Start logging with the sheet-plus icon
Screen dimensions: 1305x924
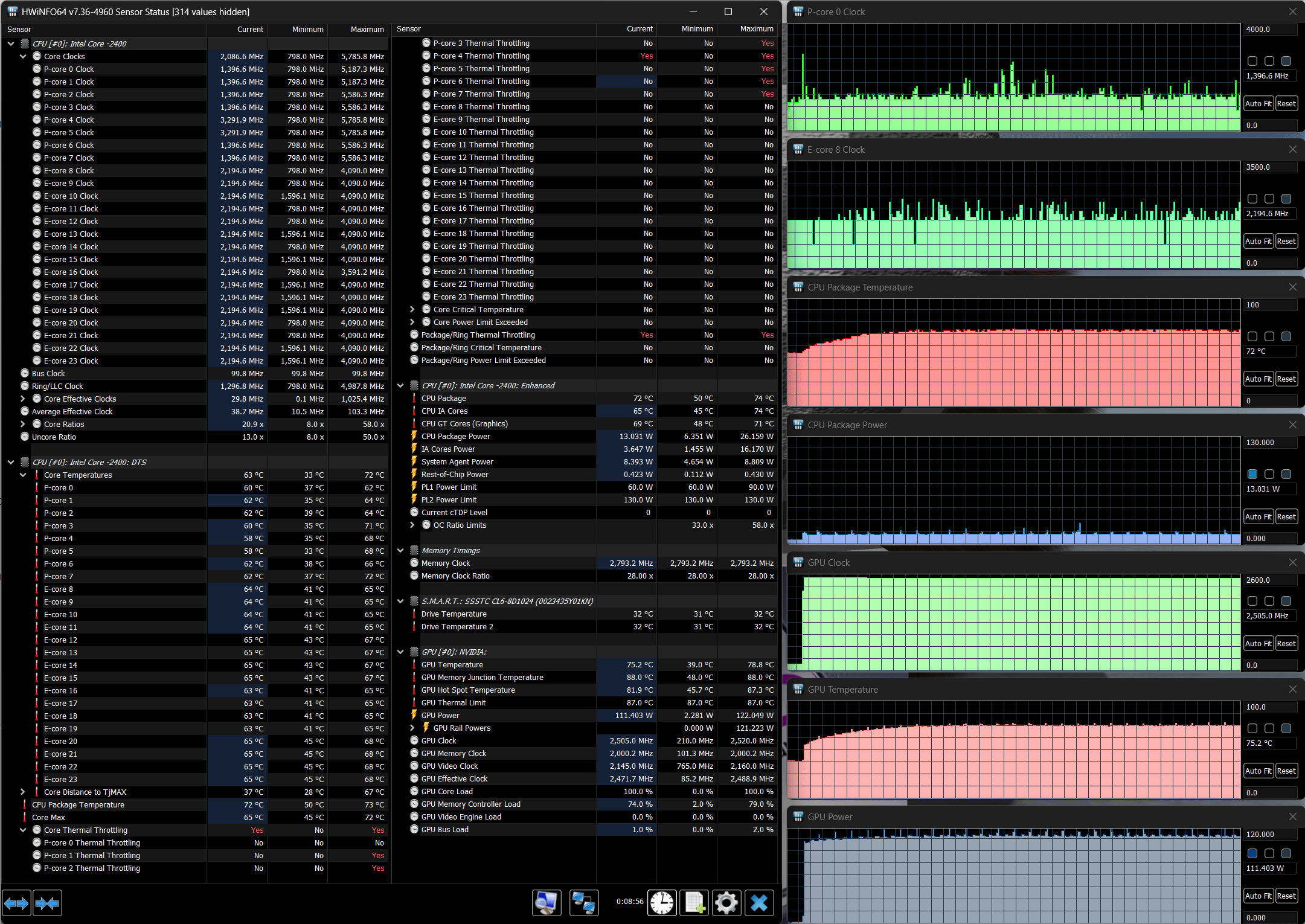[x=694, y=903]
